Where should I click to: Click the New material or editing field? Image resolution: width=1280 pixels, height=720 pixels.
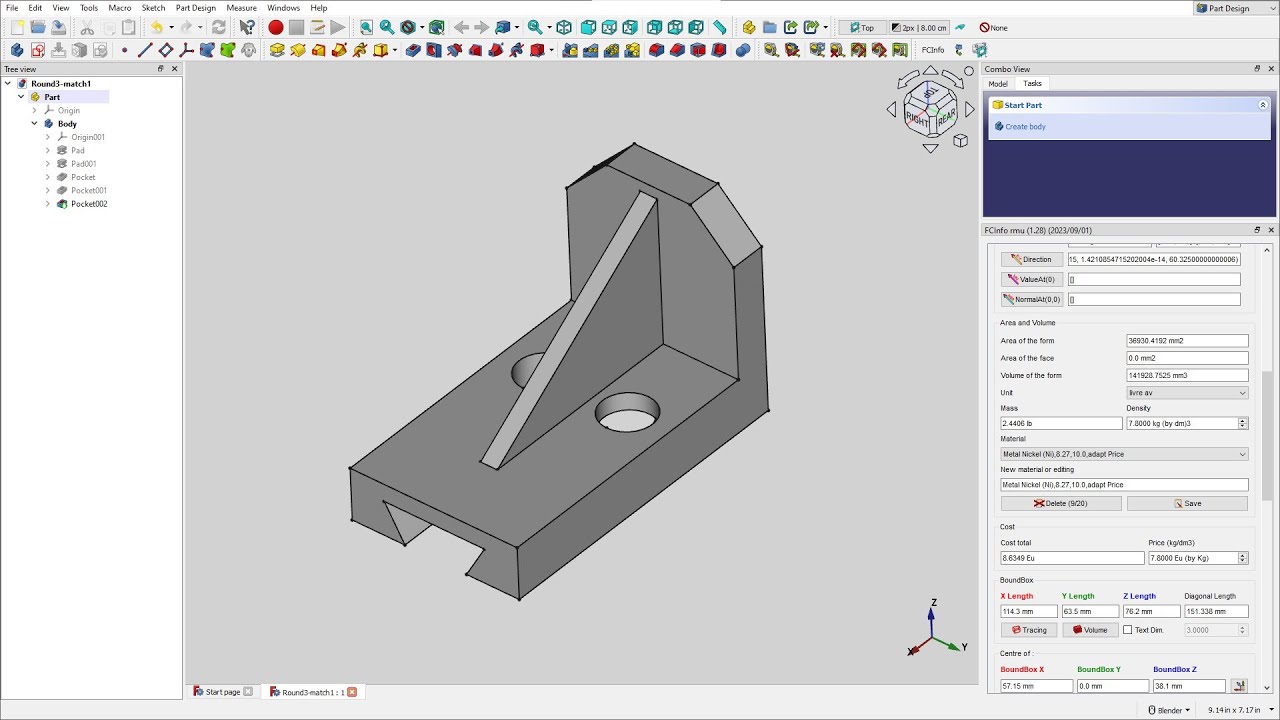click(1124, 485)
